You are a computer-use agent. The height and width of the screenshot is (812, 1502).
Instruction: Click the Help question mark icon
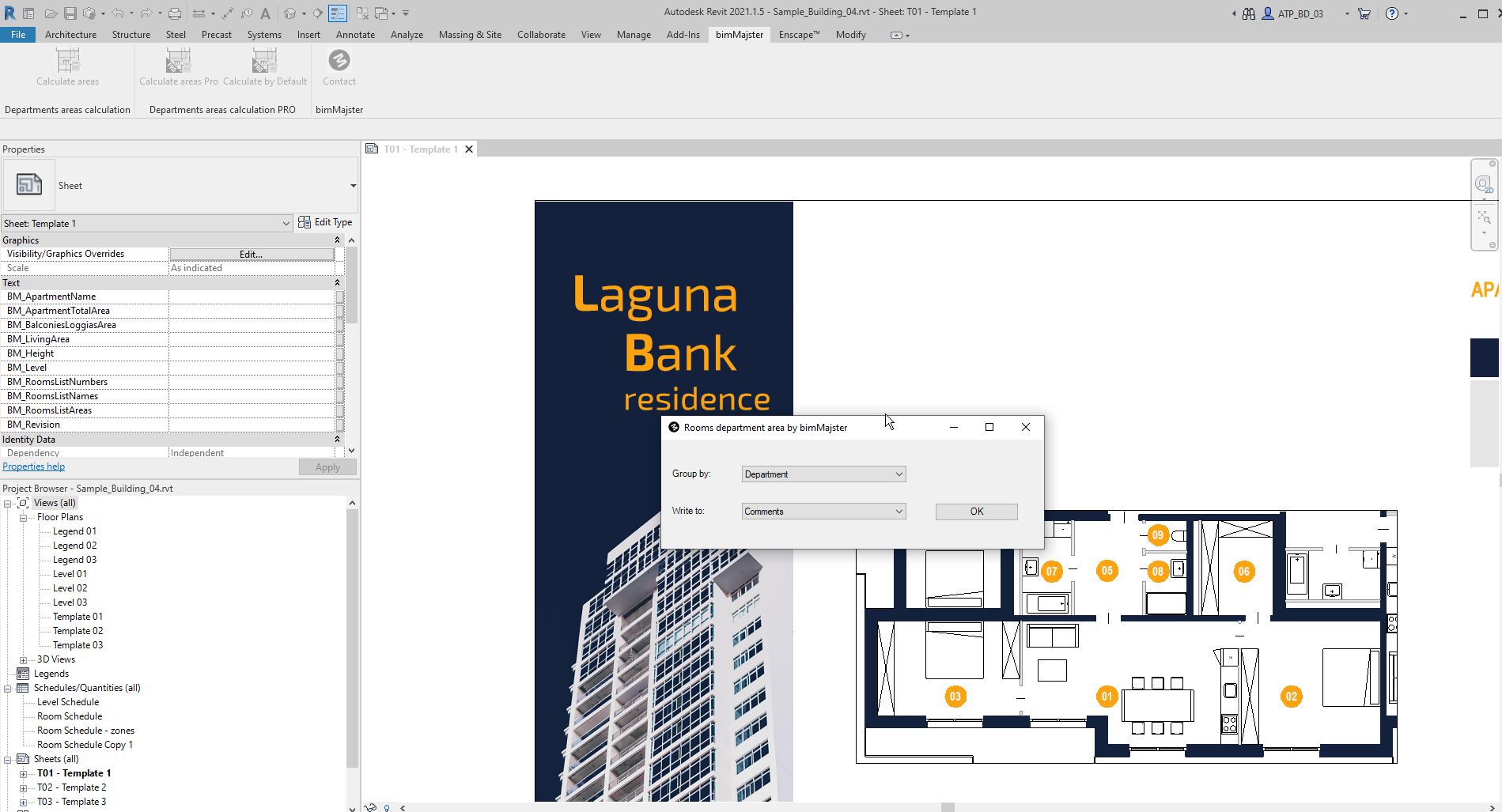pyautogui.click(x=1392, y=13)
